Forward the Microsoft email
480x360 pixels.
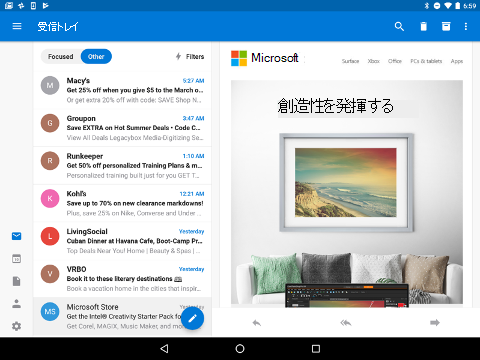click(x=435, y=323)
